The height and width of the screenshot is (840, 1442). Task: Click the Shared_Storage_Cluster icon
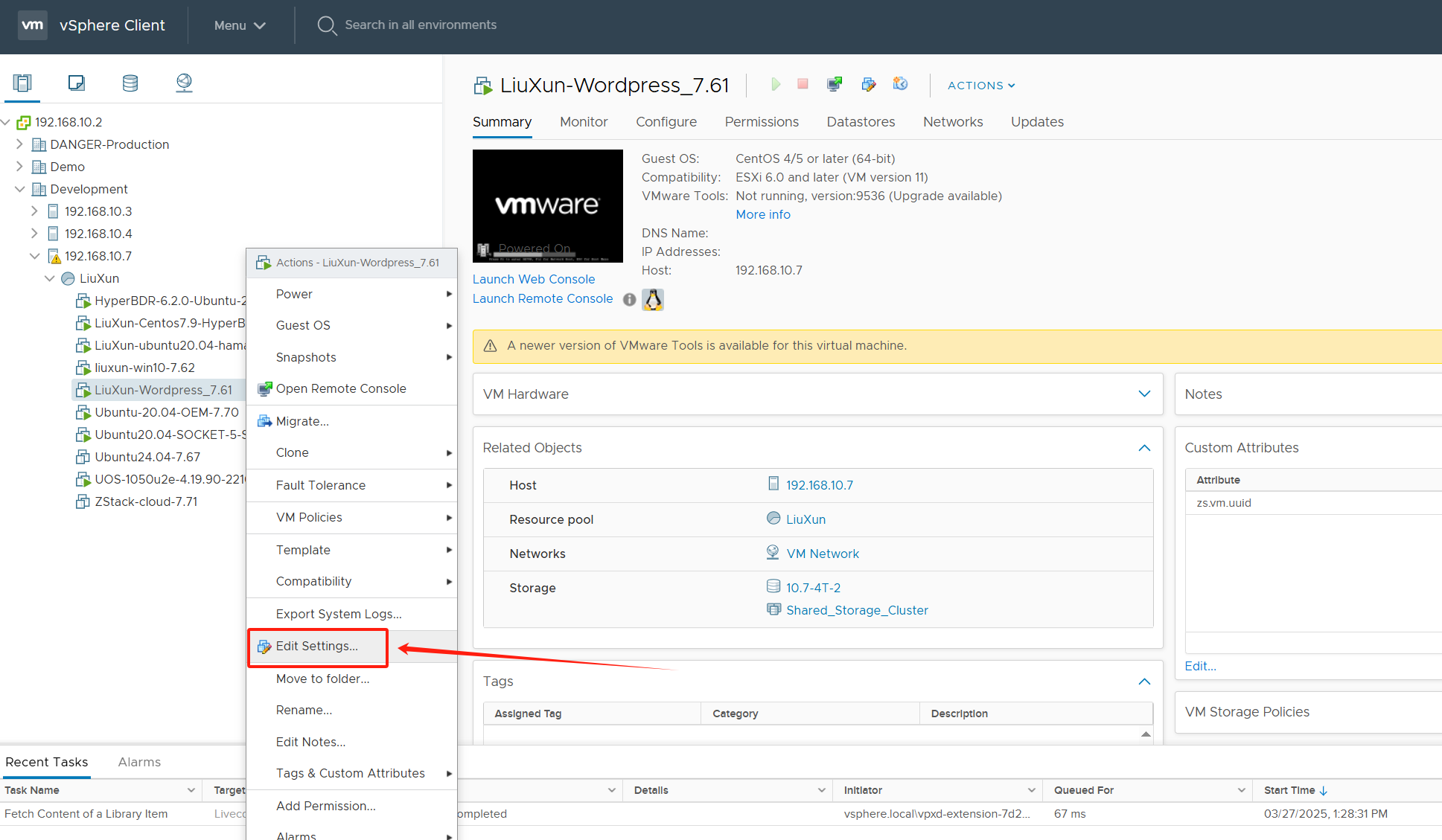tap(773, 609)
